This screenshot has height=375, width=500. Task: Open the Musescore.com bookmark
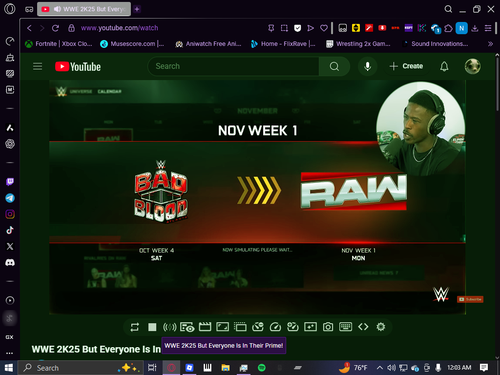click(x=132, y=44)
